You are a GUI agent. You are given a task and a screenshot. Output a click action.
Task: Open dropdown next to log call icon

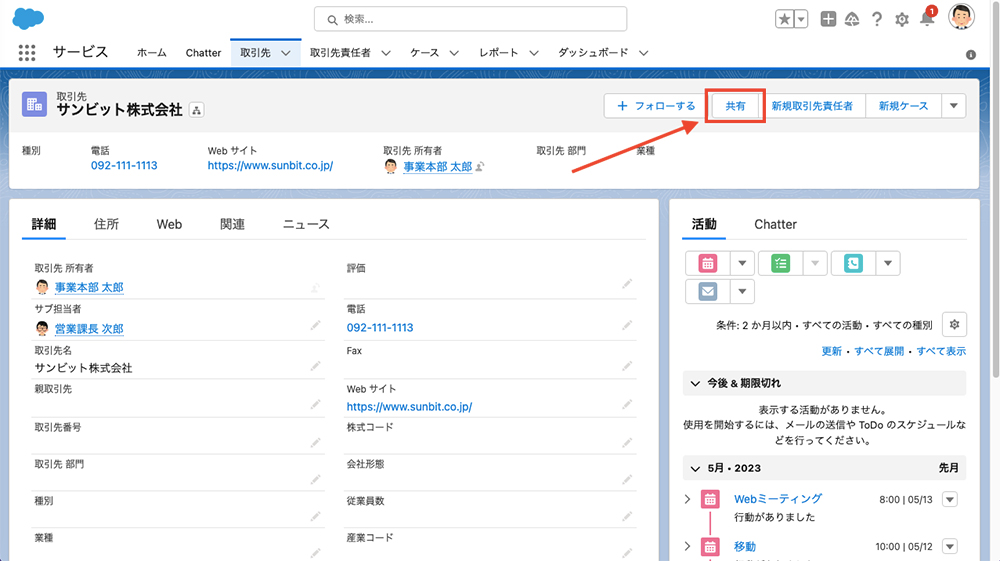(887, 263)
